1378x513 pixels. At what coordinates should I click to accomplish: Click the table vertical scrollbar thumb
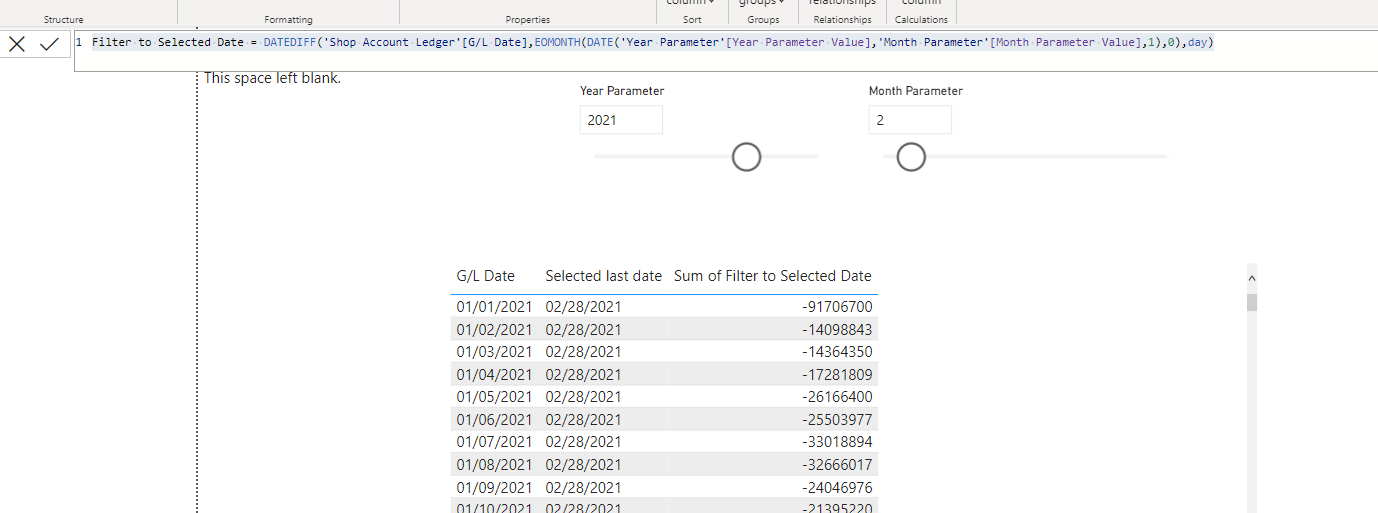1252,302
